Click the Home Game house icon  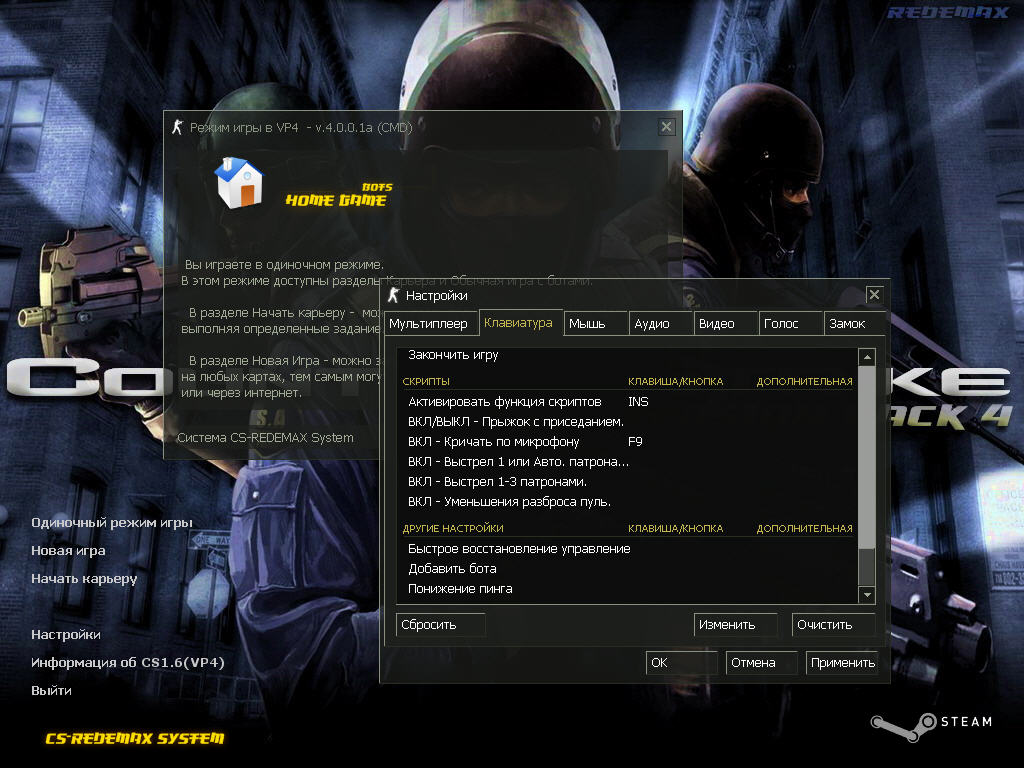coord(239,183)
